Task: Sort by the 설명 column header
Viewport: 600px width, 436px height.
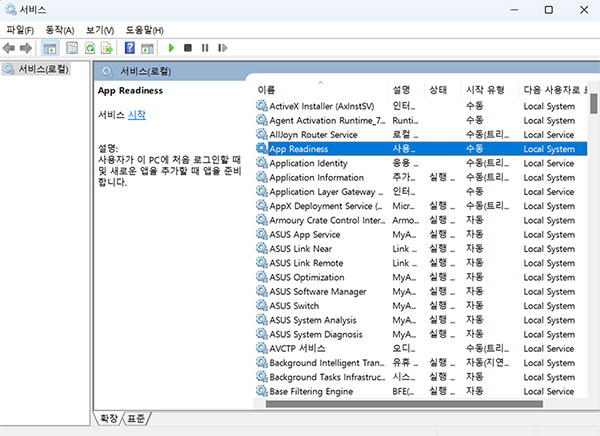Action: 406,90
